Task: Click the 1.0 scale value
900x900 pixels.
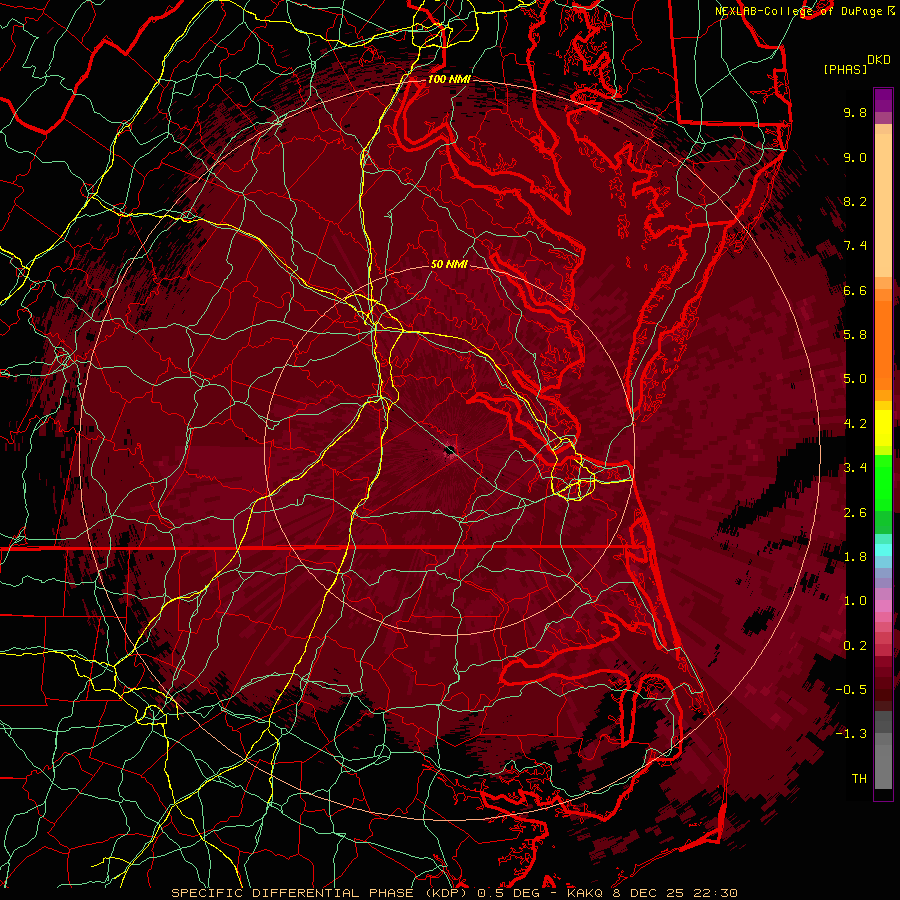Action: click(855, 601)
